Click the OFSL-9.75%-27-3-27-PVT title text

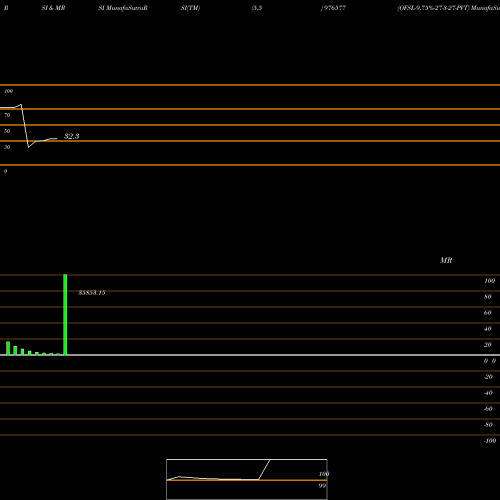pos(433,8)
